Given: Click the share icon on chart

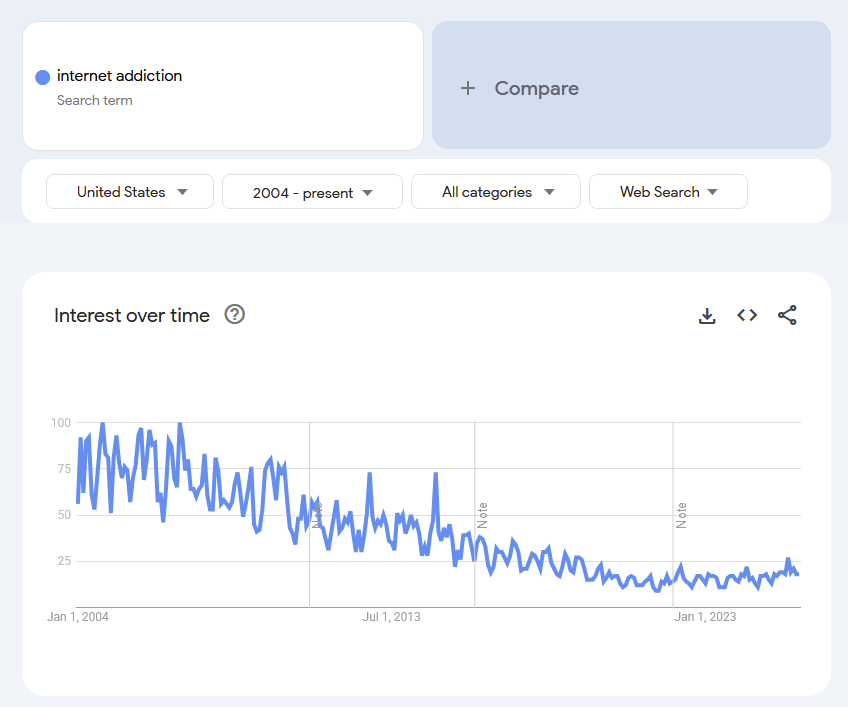Looking at the screenshot, I should (x=787, y=316).
